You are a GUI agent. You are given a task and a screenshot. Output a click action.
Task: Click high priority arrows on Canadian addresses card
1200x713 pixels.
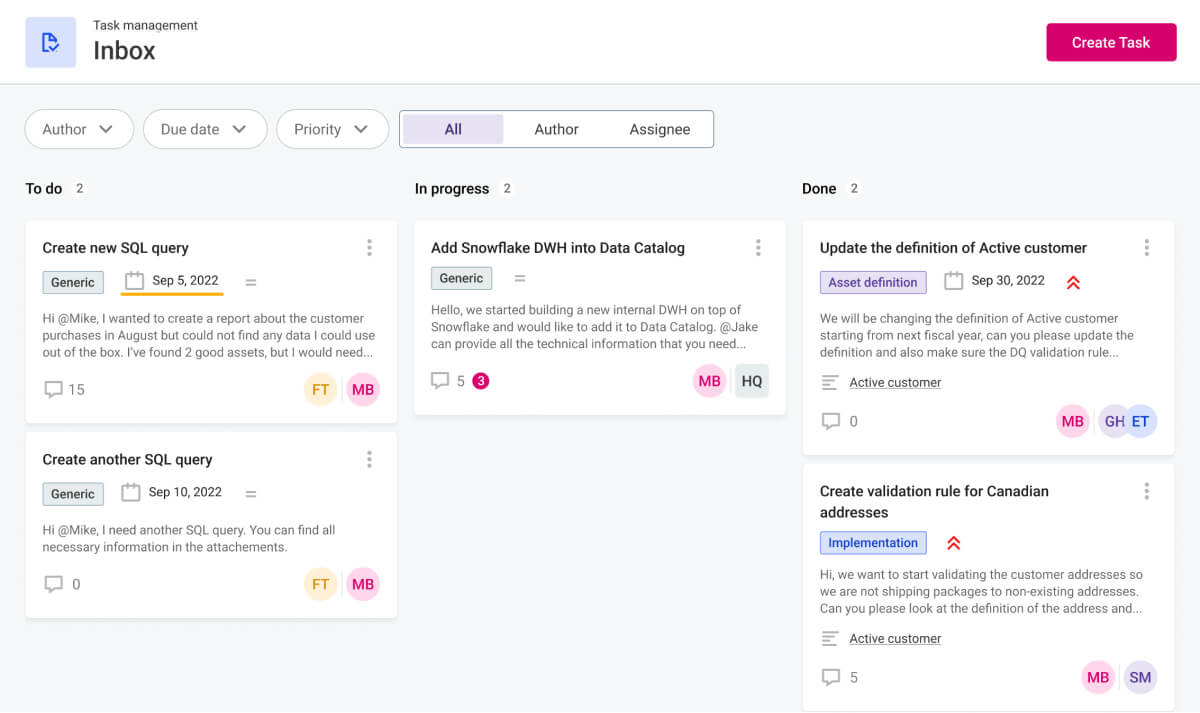click(953, 543)
